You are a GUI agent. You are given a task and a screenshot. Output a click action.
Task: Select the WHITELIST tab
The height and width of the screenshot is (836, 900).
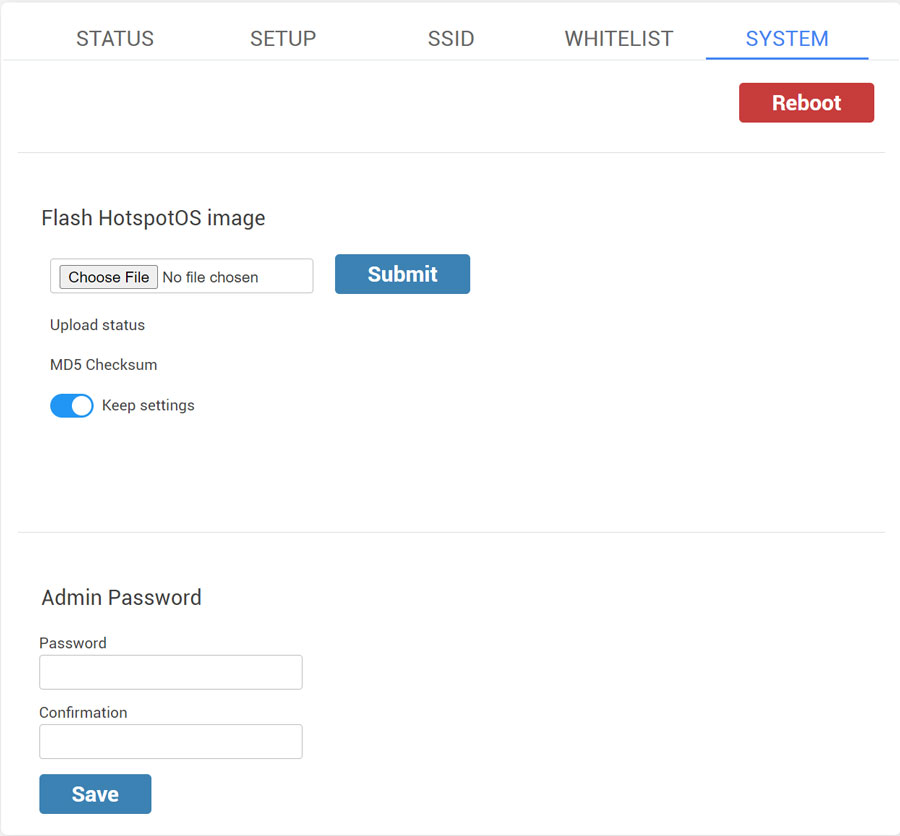[x=619, y=39]
